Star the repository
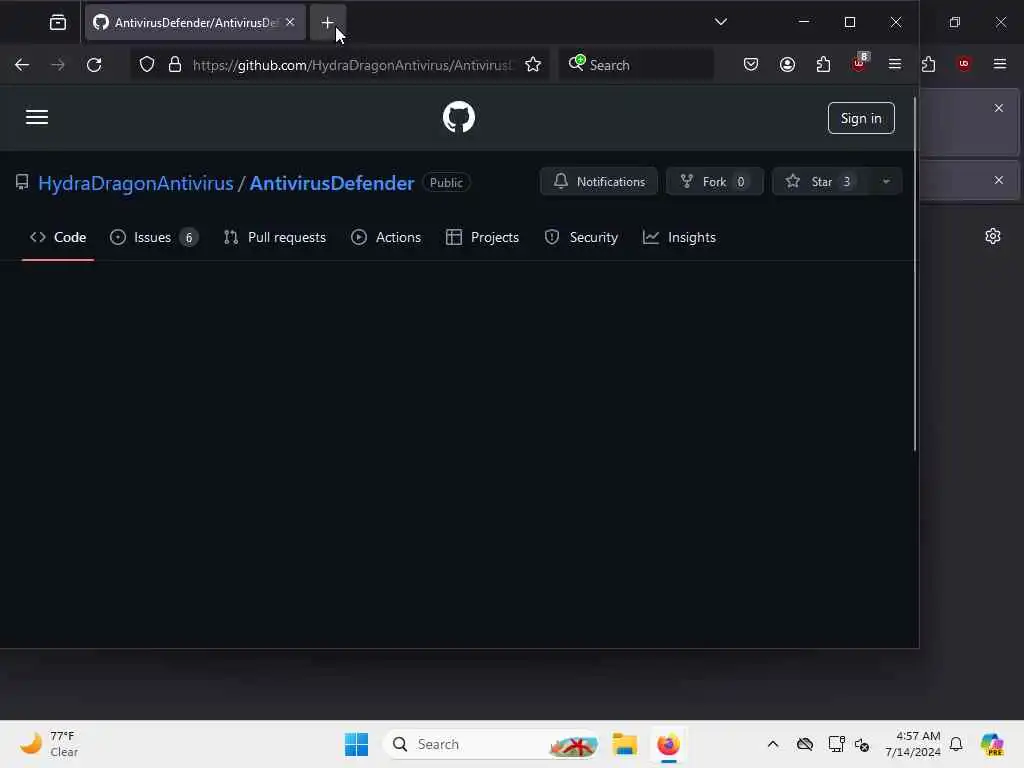 [821, 182]
